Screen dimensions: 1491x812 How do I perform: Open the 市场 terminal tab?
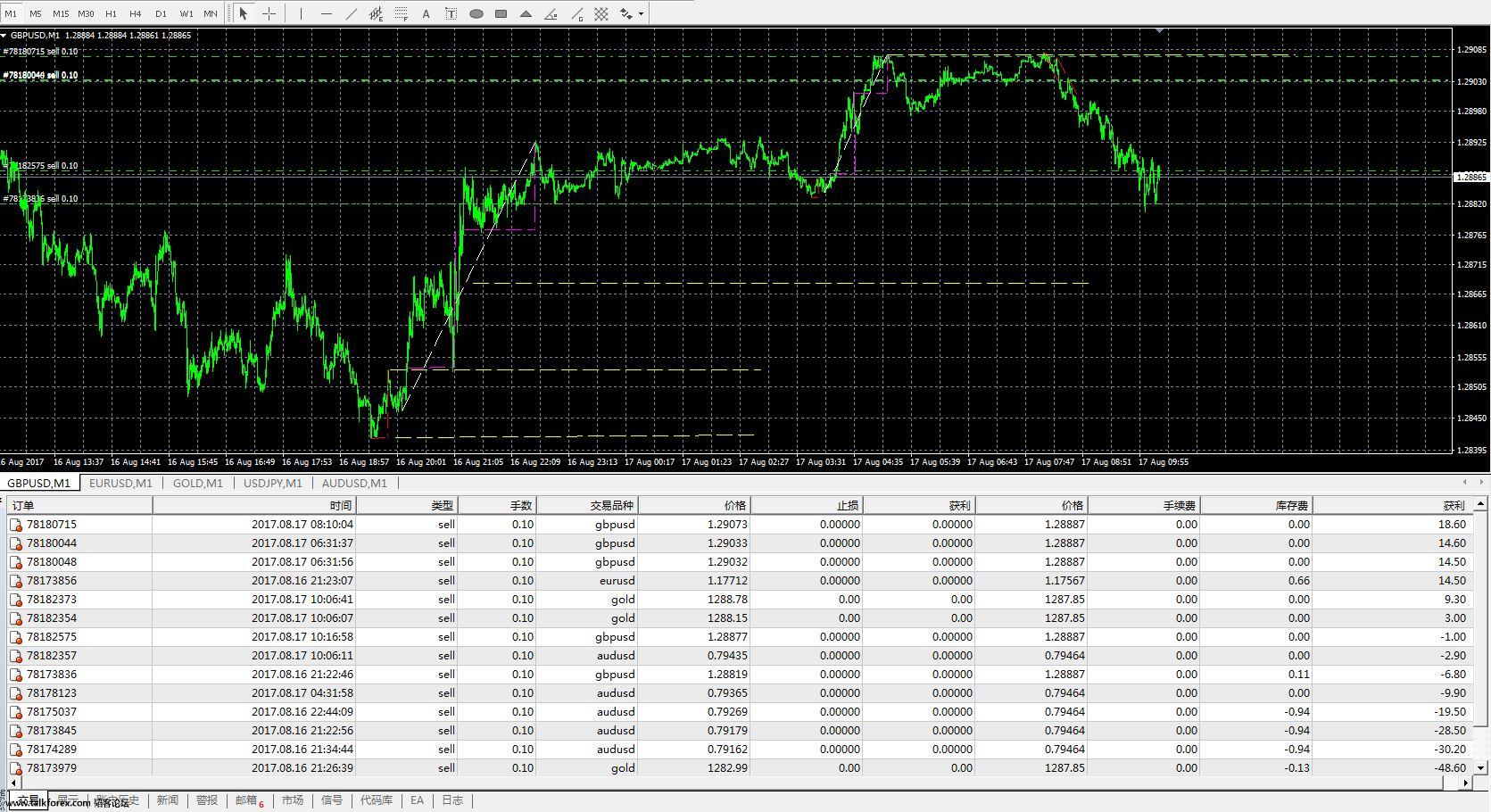tap(293, 800)
